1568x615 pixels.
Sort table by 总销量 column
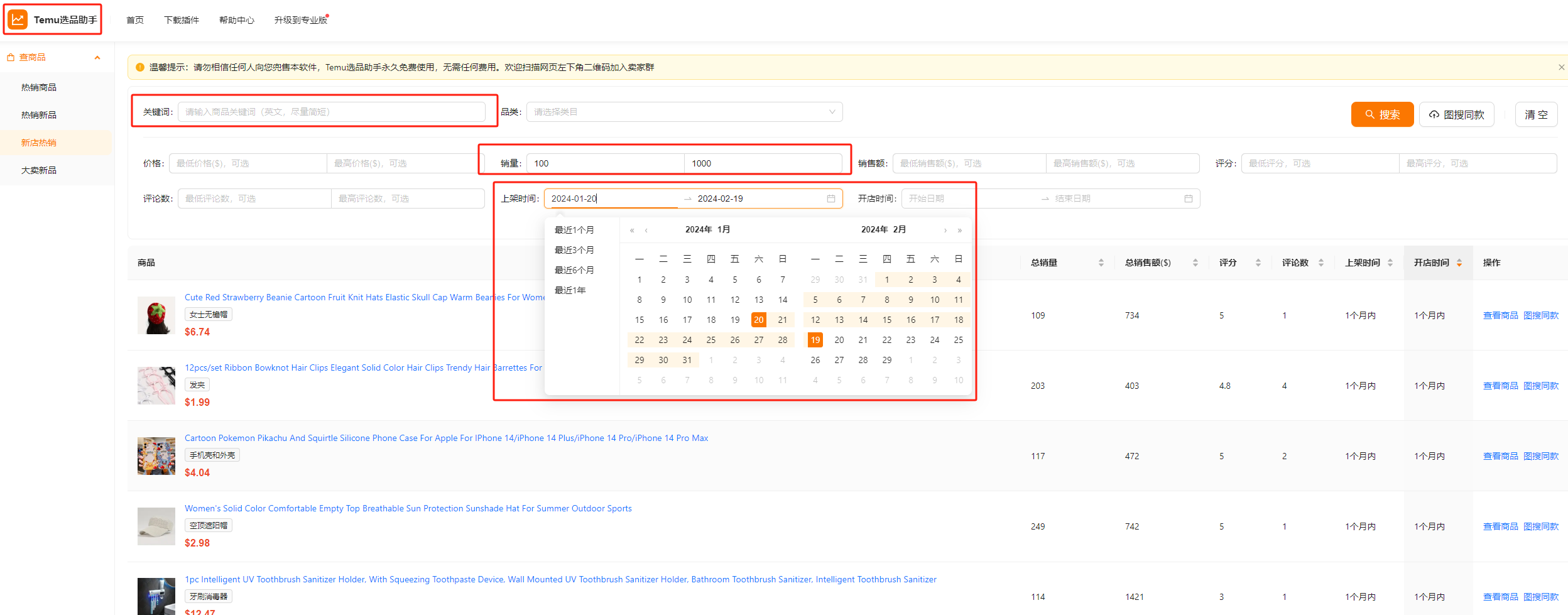1101,263
